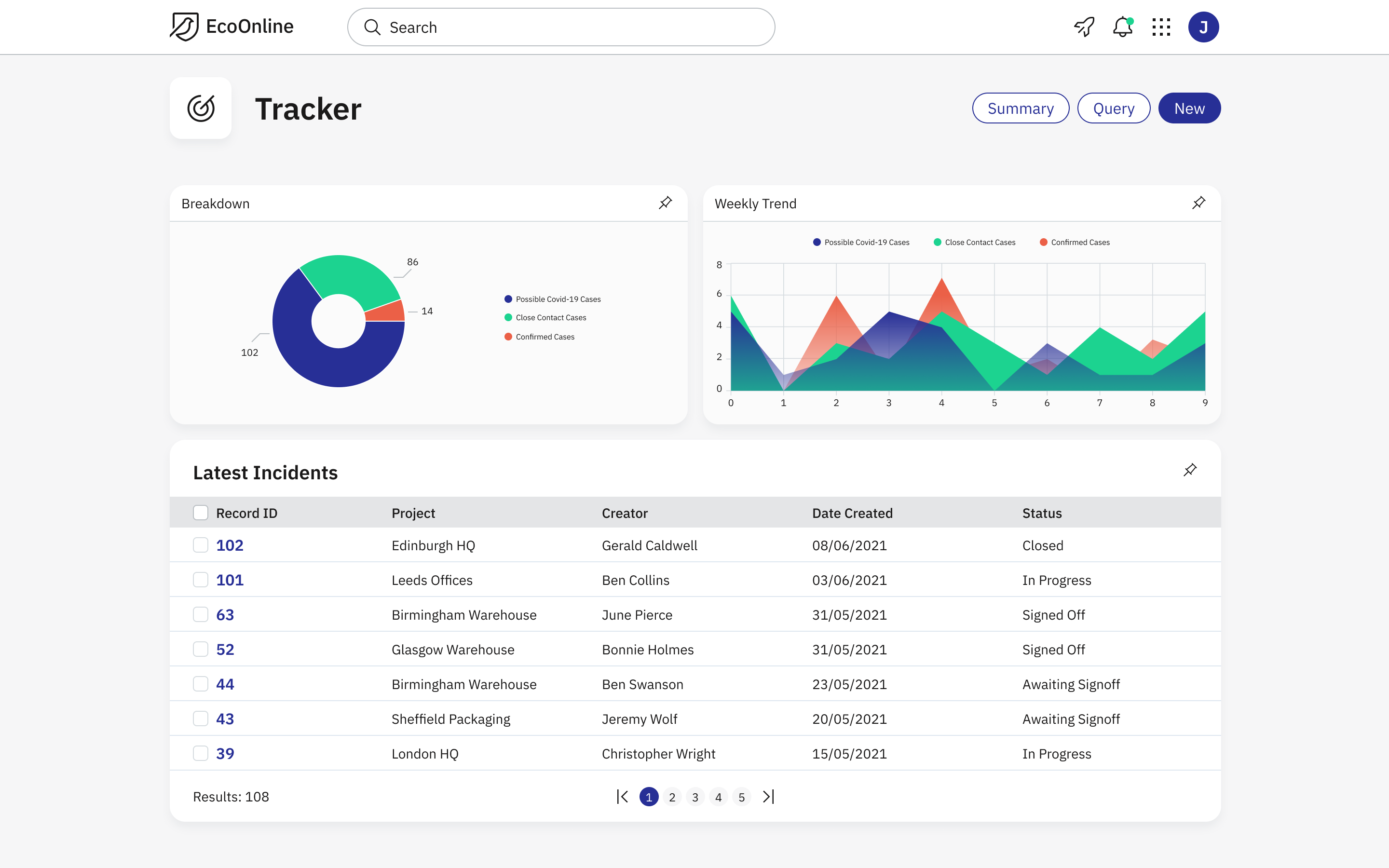Click the New button
Viewport: 1389px width, 868px height.
[1189, 108]
